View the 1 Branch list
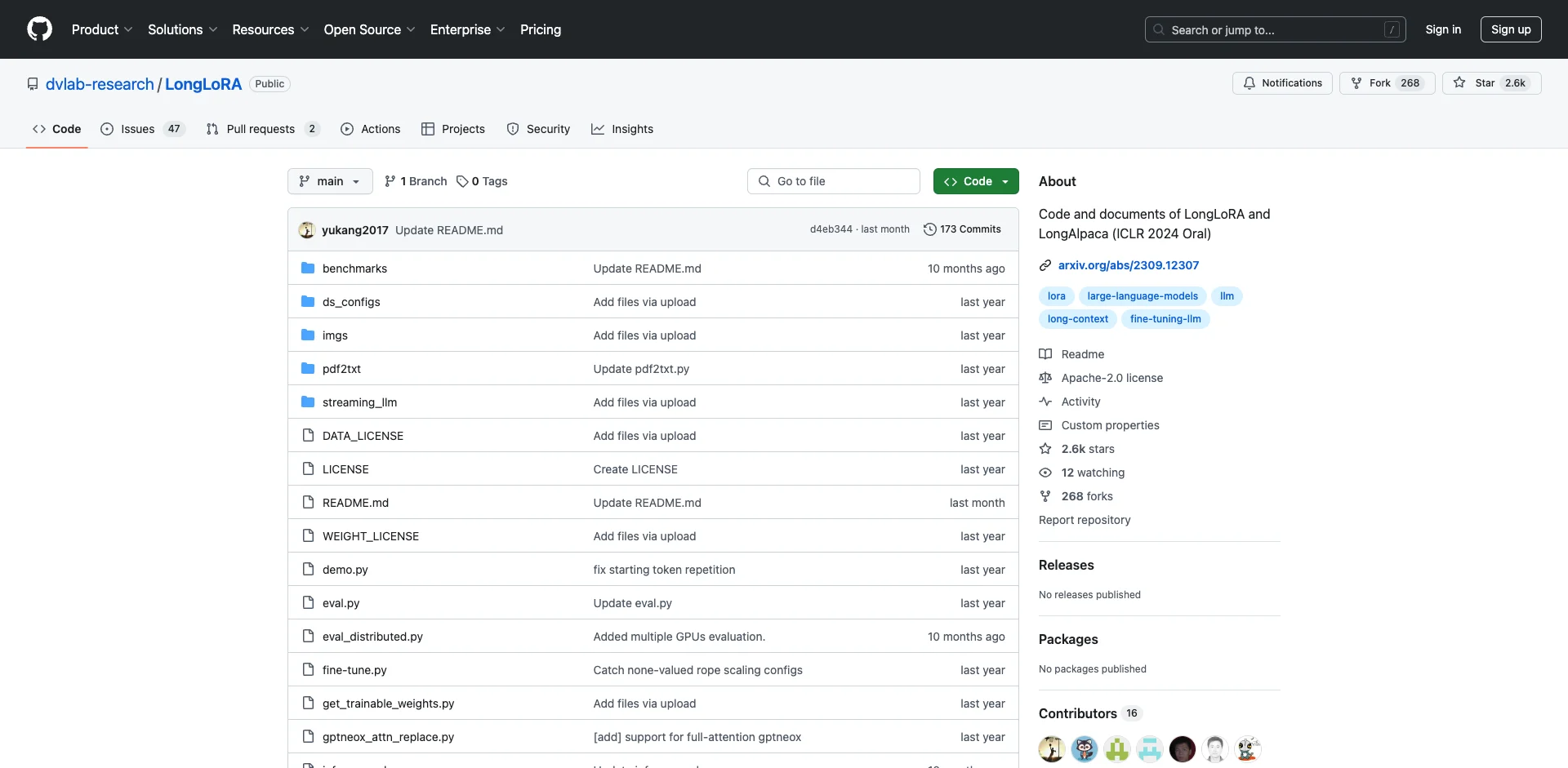Screen dimensions: 1568x768 (x=416, y=181)
